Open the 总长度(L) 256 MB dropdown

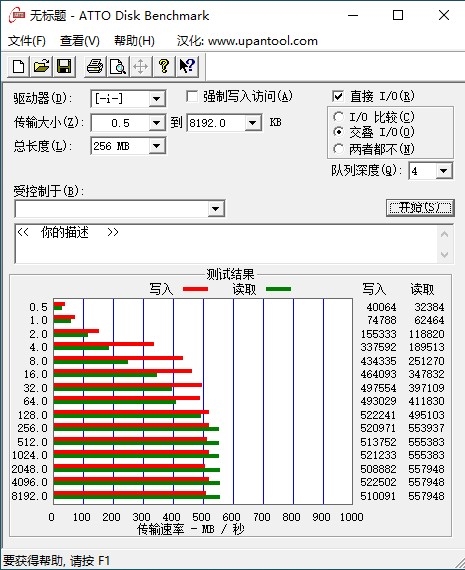pos(157,146)
